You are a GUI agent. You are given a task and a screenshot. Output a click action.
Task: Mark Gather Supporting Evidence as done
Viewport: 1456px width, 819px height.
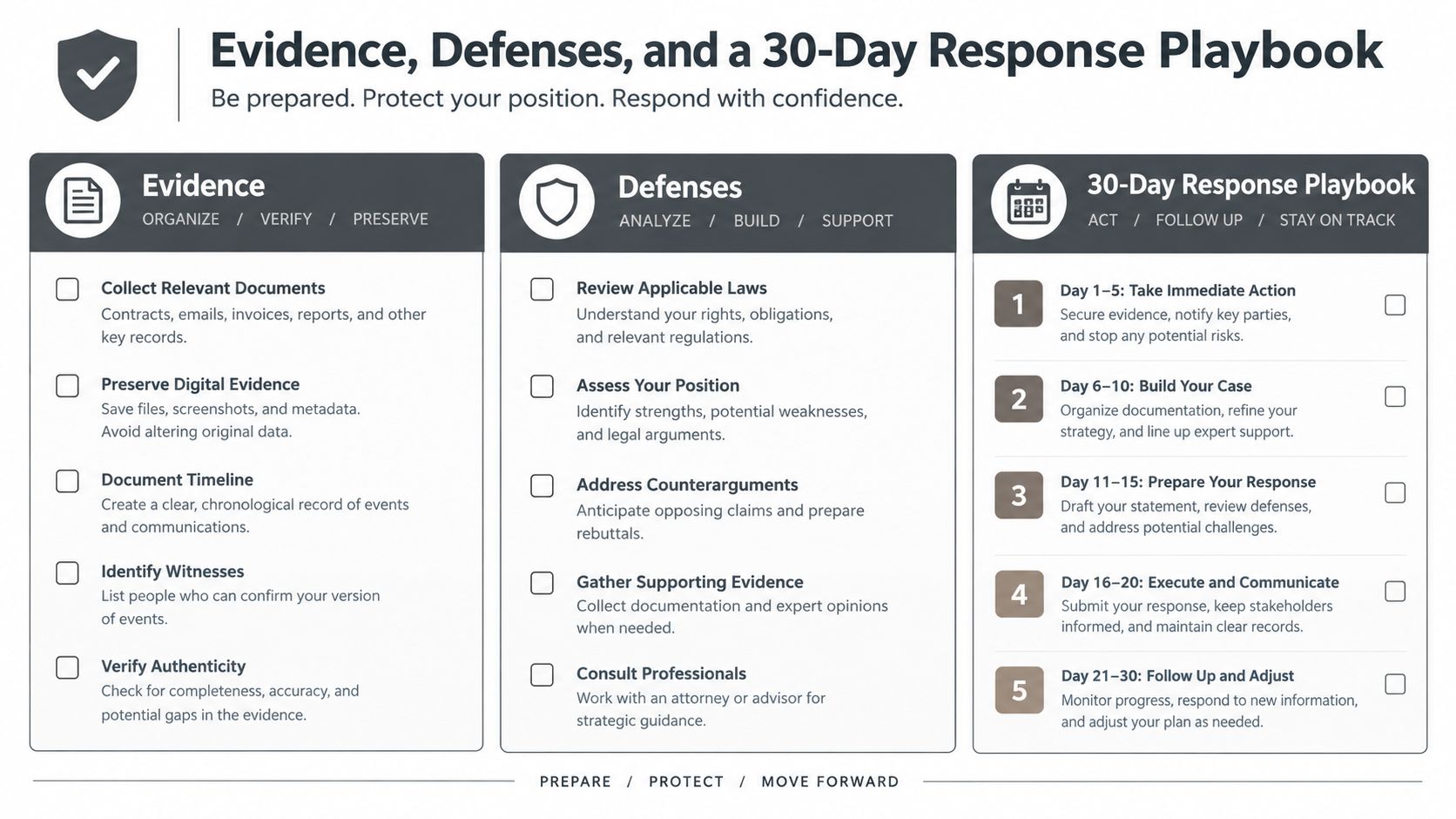[x=542, y=583]
